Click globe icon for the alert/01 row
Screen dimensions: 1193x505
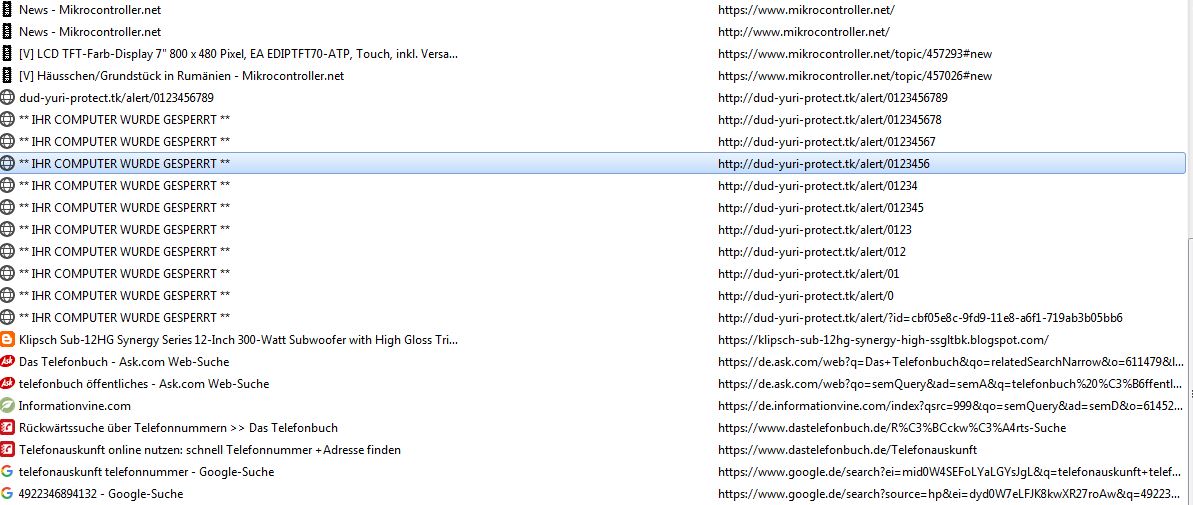click(8, 274)
